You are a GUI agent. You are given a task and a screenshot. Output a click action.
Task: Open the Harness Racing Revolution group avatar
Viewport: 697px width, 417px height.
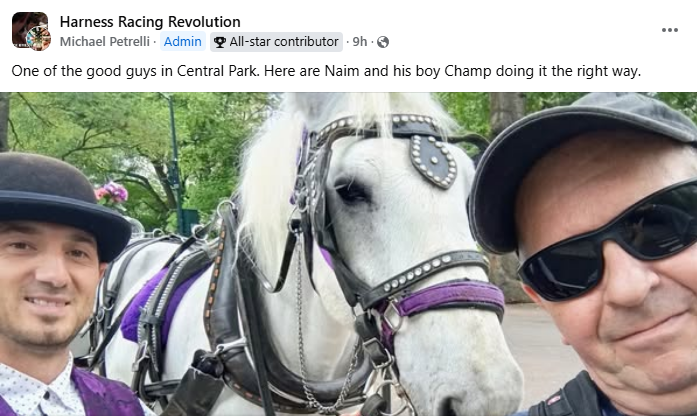pyautogui.click(x=29, y=28)
